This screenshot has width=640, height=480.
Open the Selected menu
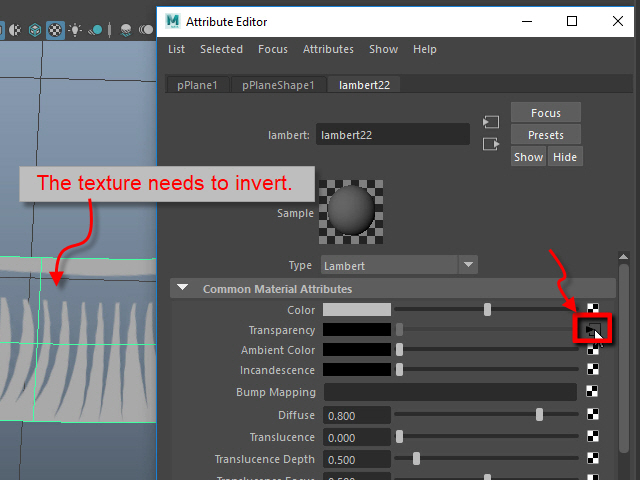pyautogui.click(x=221, y=49)
